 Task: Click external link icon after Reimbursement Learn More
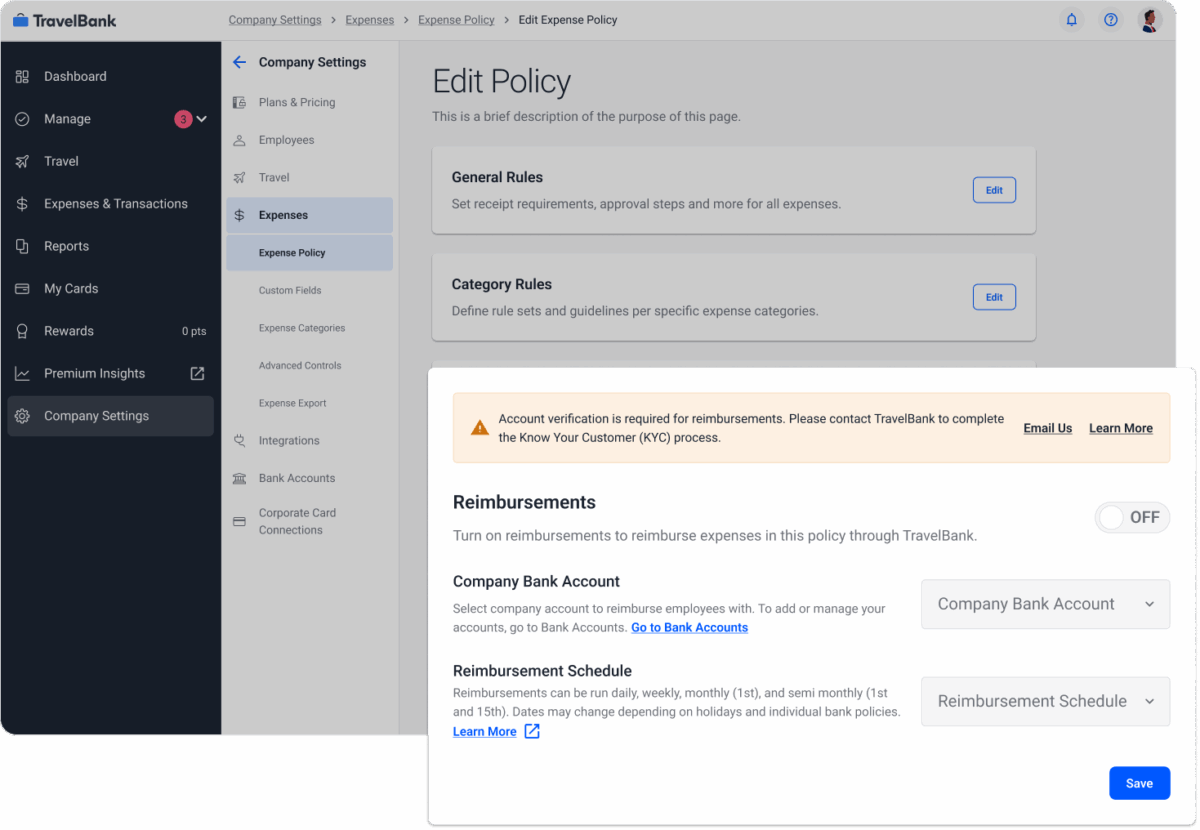532,732
